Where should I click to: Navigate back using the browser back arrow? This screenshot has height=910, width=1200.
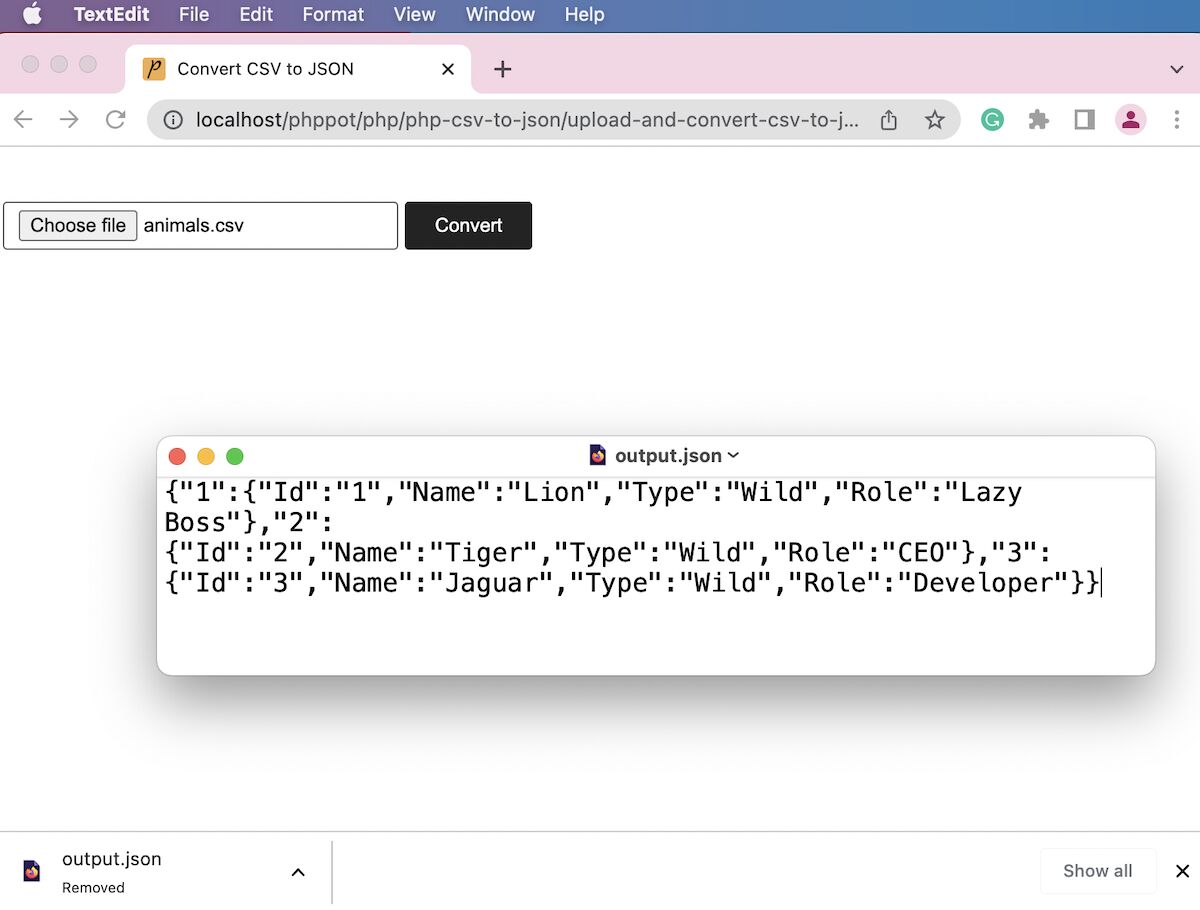pyautogui.click(x=22, y=119)
